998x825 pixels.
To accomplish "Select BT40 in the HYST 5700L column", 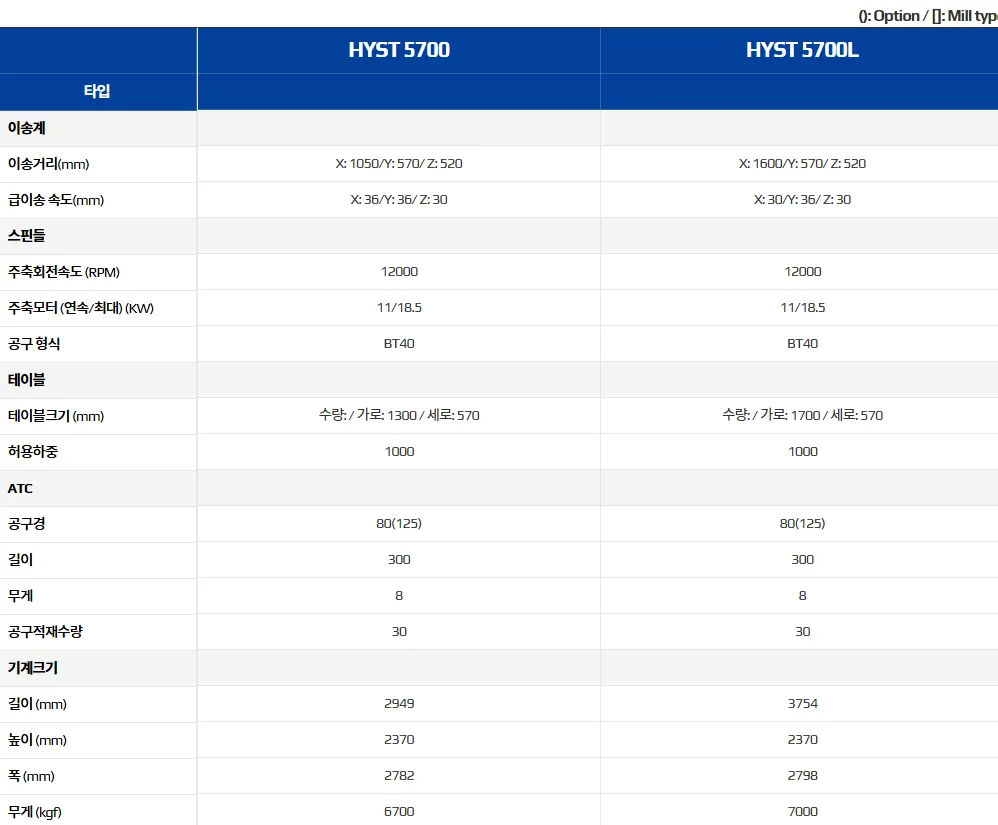I will pyautogui.click(x=803, y=344).
